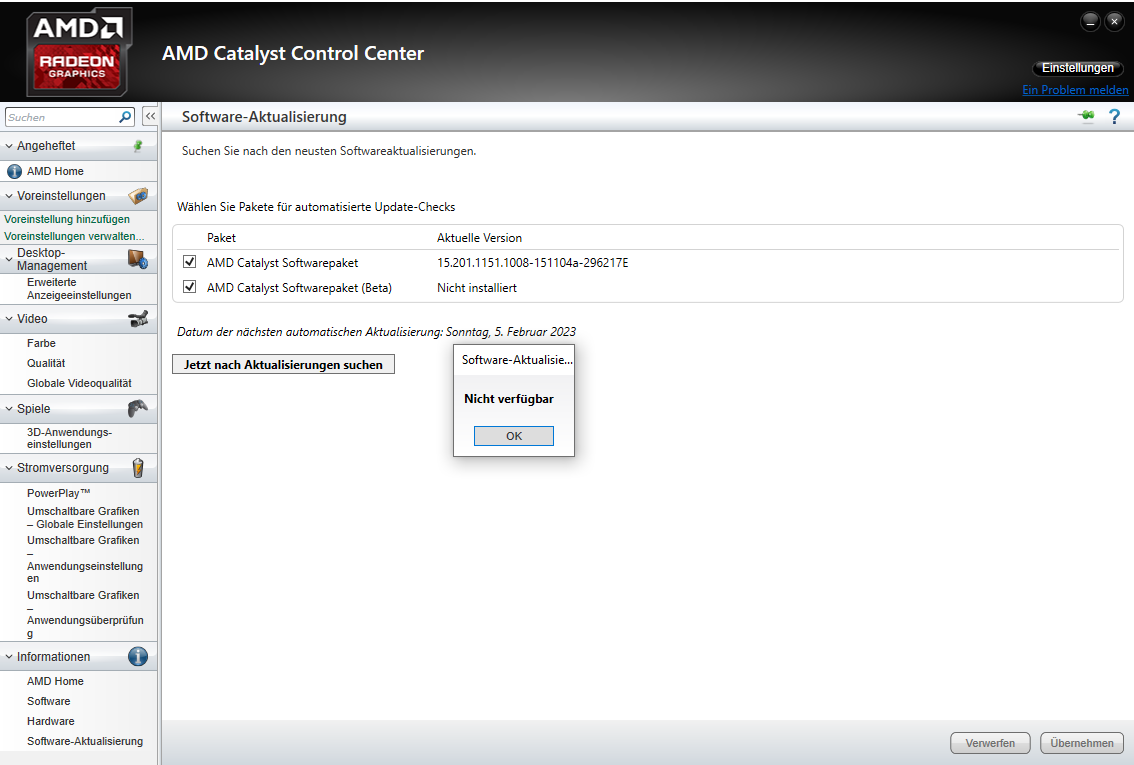The height and width of the screenshot is (765, 1134).
Task: Click the Paket column header
Action: pos(221,238)
